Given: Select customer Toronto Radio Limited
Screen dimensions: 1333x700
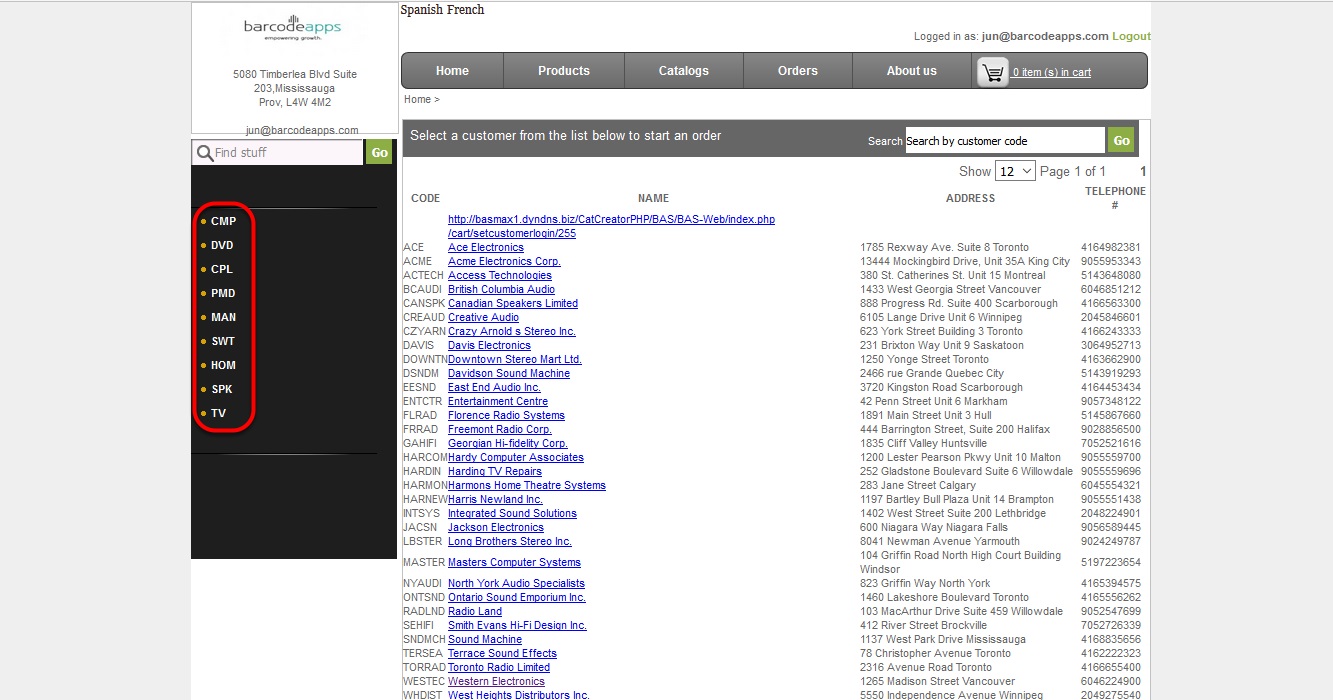Looking at the screenshot, I should pyautogui.click(x=499, y=667).
